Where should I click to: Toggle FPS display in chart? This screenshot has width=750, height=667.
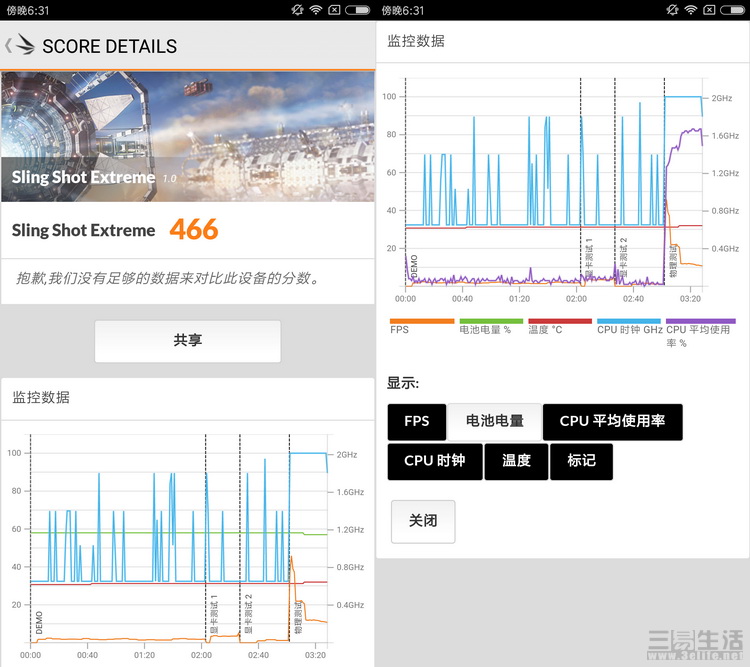pyautogui.click(x=417, y=422)
